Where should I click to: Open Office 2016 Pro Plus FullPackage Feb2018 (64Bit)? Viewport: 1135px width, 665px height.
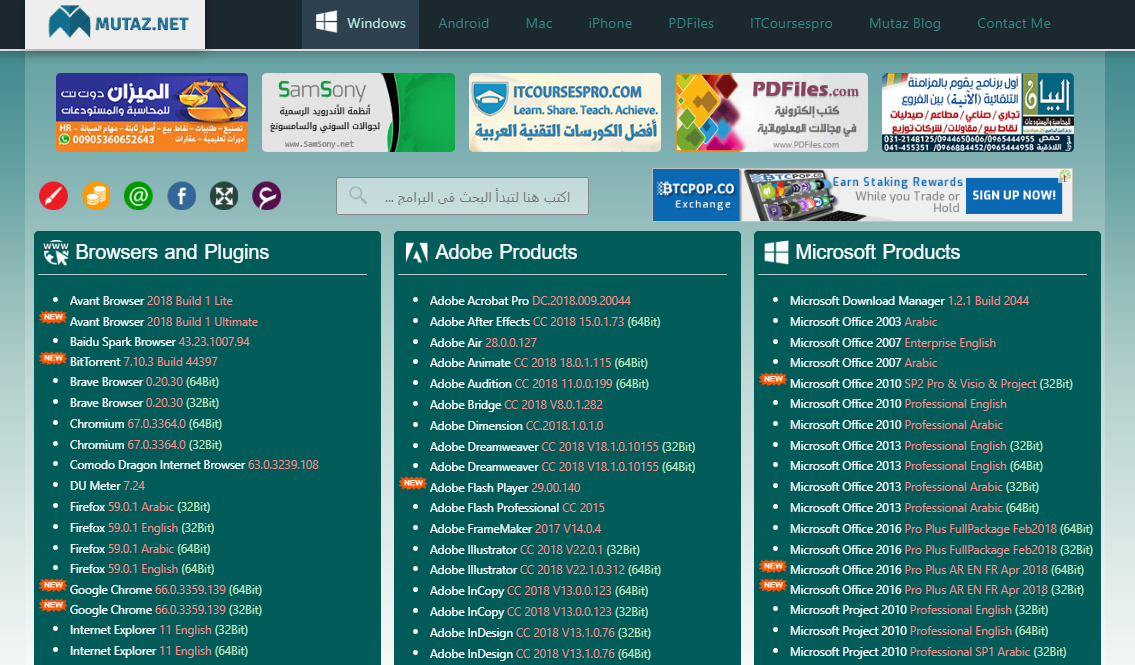pyautogui.click(x=941, y=529)
